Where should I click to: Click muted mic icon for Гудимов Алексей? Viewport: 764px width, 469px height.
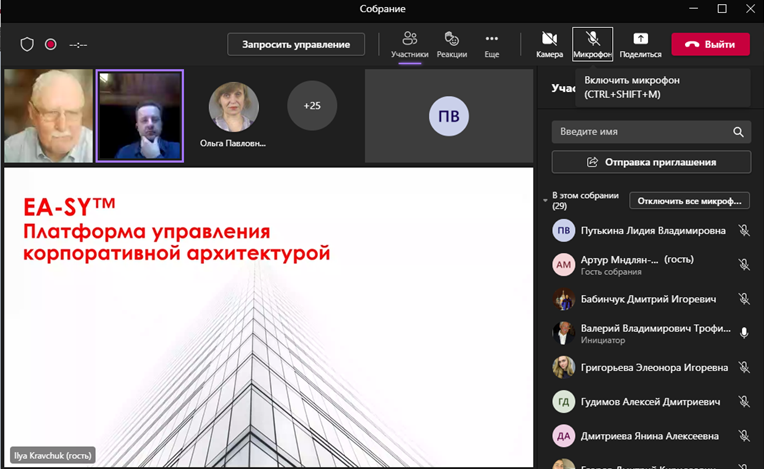tap(744, 402)
